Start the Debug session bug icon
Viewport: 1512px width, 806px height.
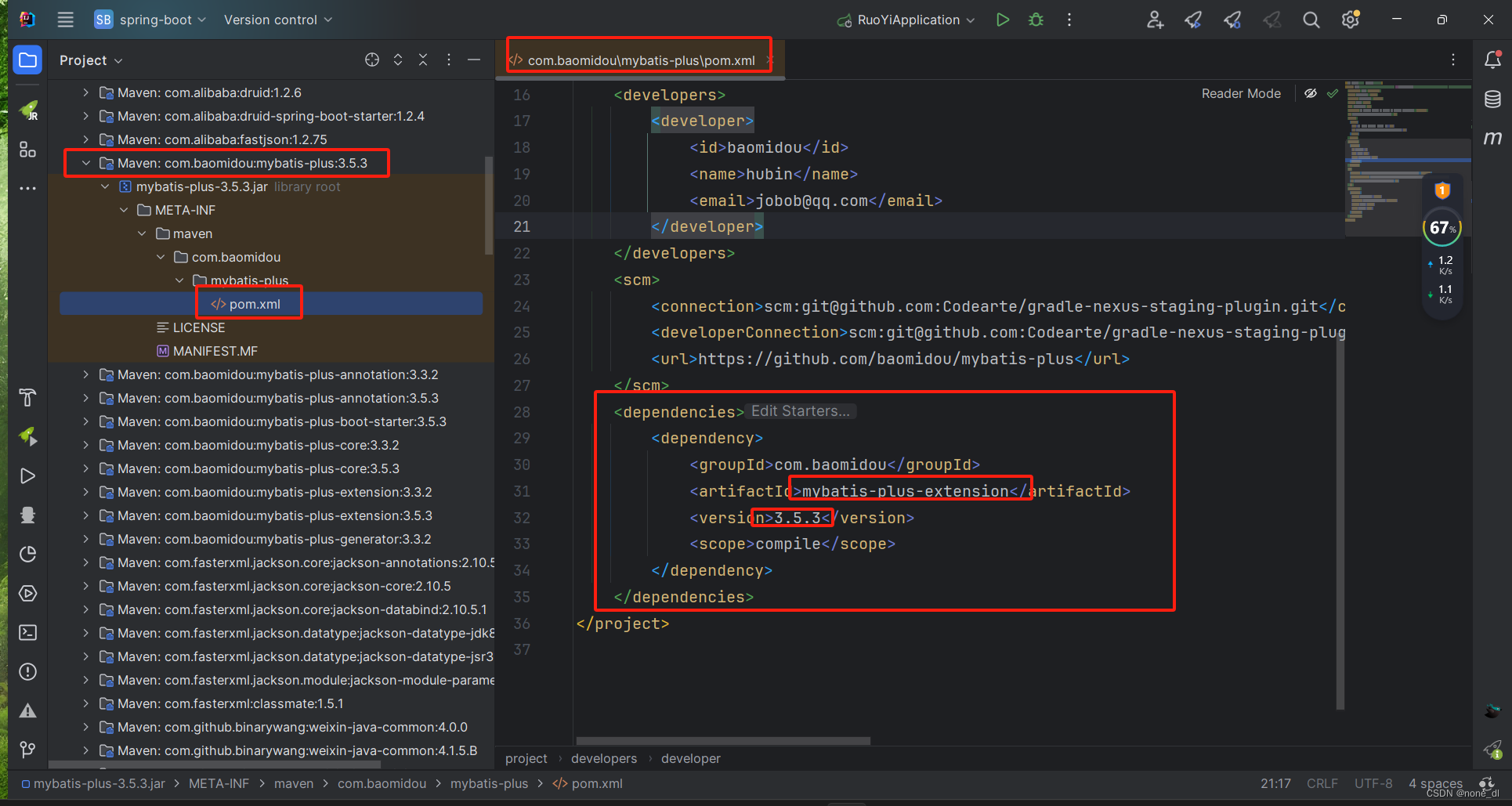point(1035,20)
